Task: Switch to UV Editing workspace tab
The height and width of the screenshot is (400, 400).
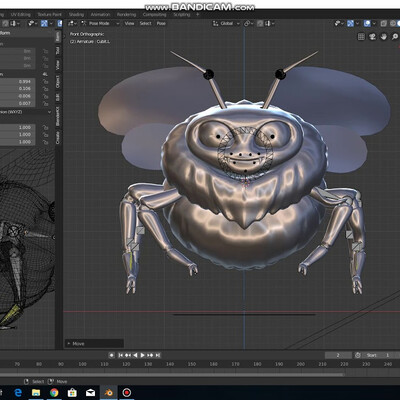Action: (x=20, y=15)
